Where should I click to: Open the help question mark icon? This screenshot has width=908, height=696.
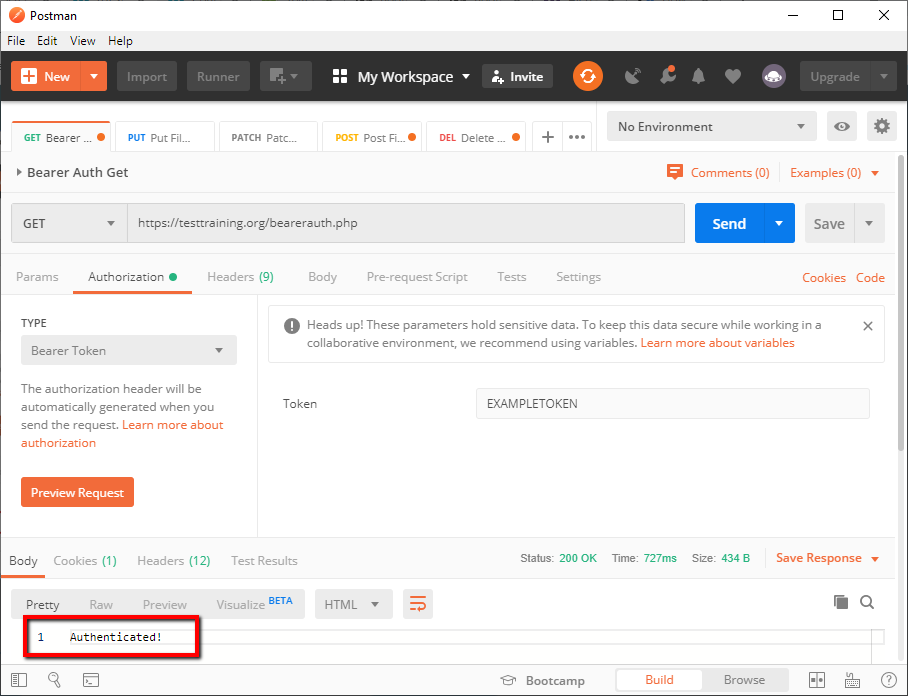pos(888,680)
